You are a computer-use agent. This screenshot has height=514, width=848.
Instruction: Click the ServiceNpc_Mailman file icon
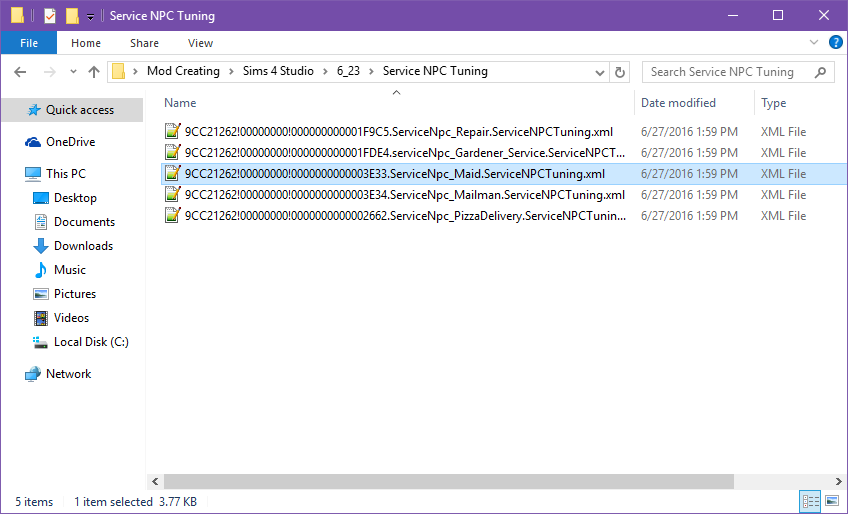173,194
